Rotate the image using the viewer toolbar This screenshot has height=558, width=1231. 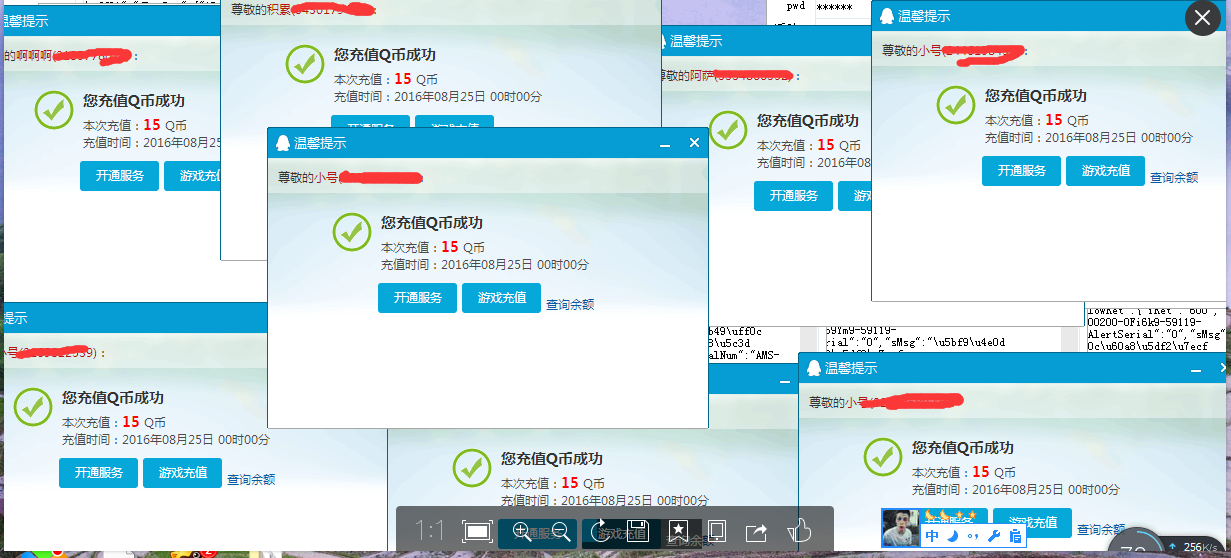tap(600, 531)
